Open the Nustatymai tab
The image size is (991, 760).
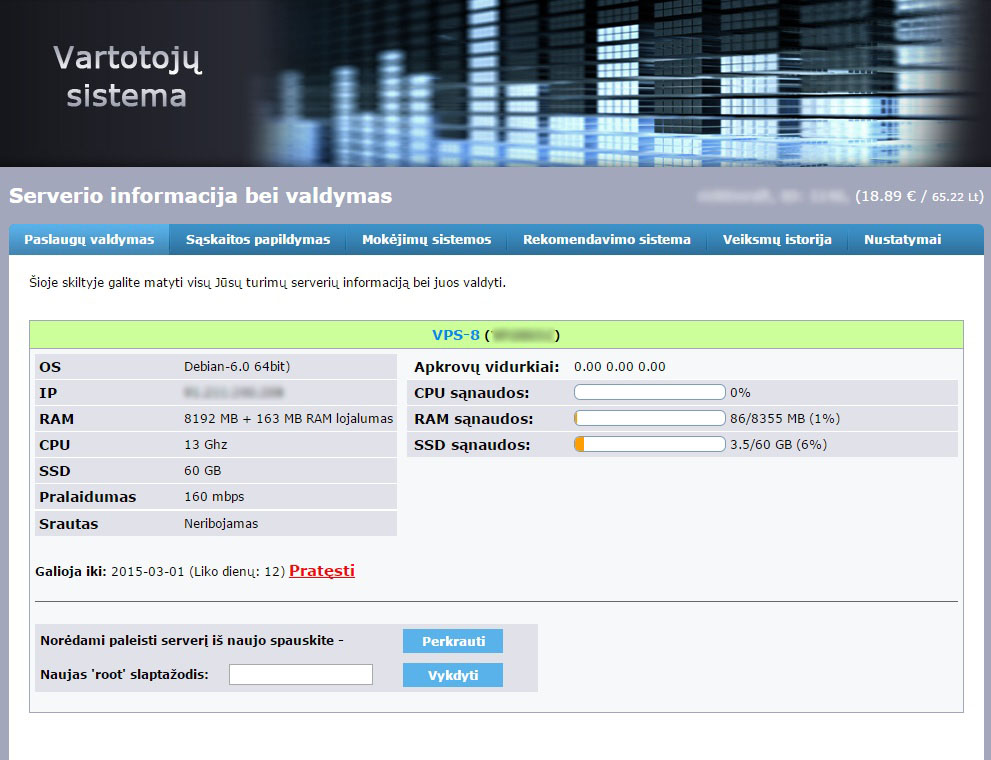[903, 239]
